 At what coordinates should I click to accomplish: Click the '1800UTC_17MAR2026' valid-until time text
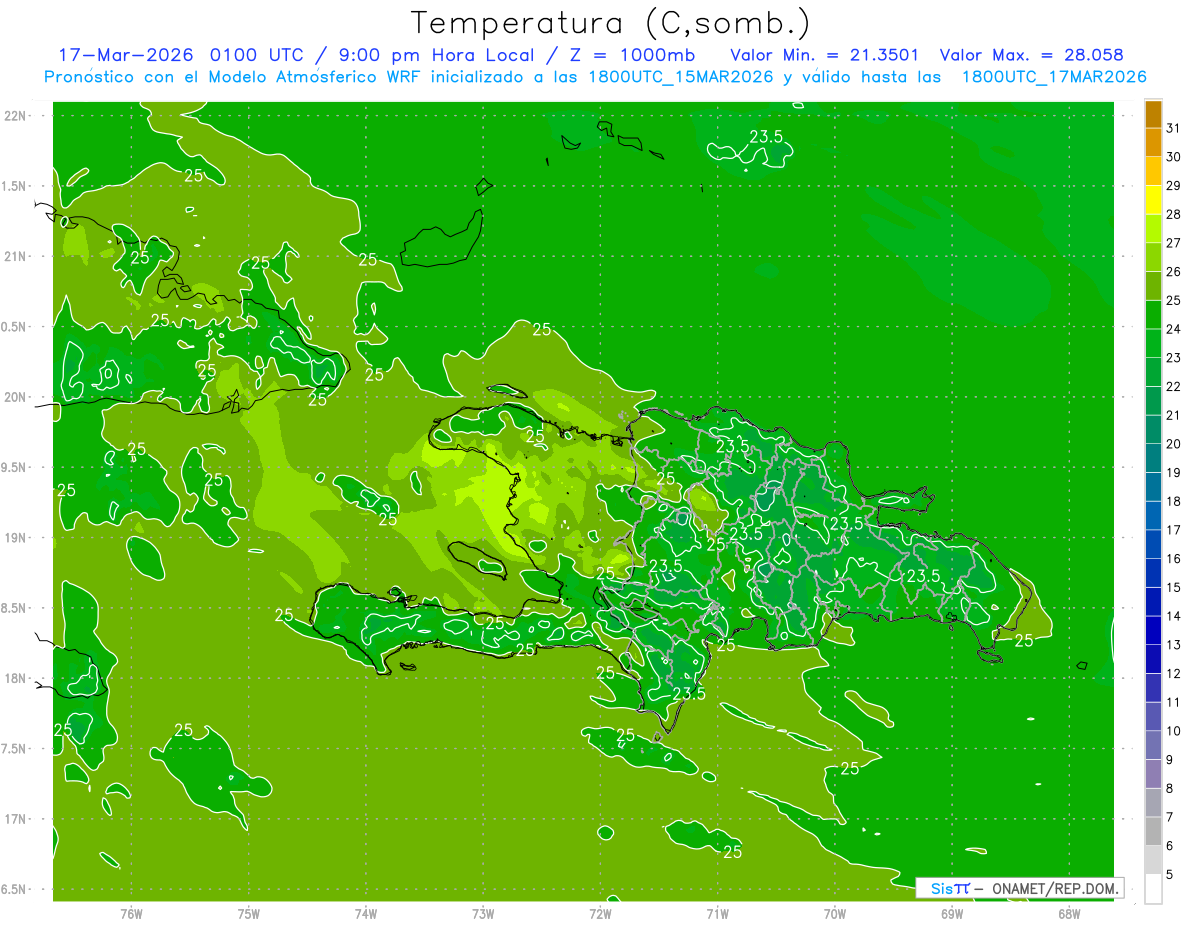(x=1054, y=77)
